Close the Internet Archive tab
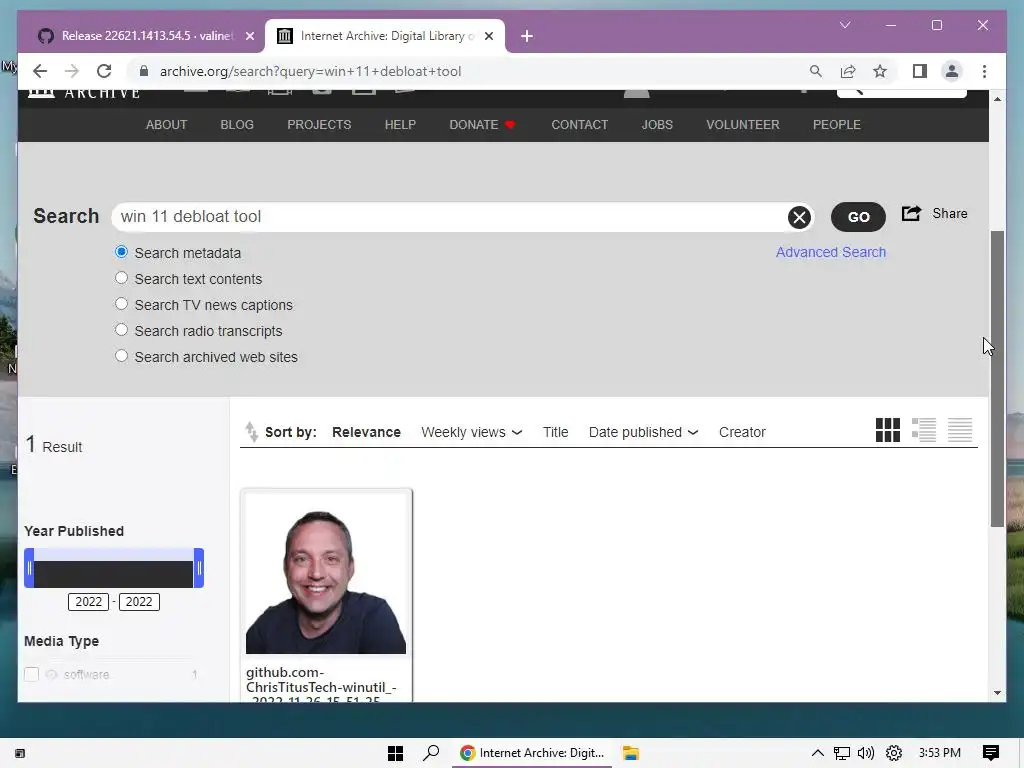Image resolution: width=1024 pixels, height=768 pixels. click(488, 37)
